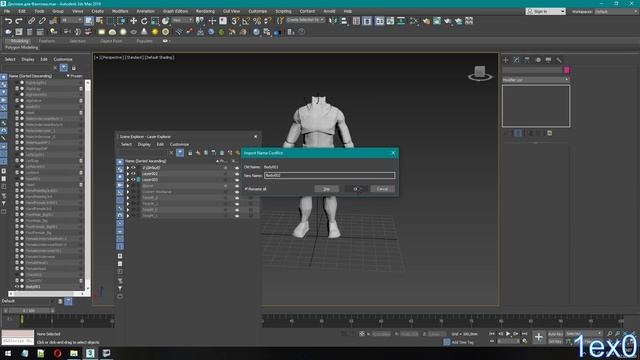This screenshot has height=360, width=640.
Task: Open the File menu
Action: coord(7,11)
